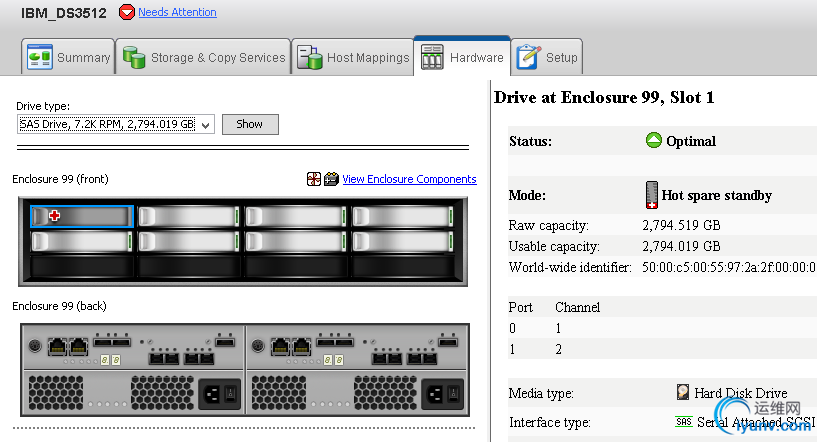Click the 'Optimal' status text
Viewport: 817px width, 442px height.
click(x=691, y=141)
